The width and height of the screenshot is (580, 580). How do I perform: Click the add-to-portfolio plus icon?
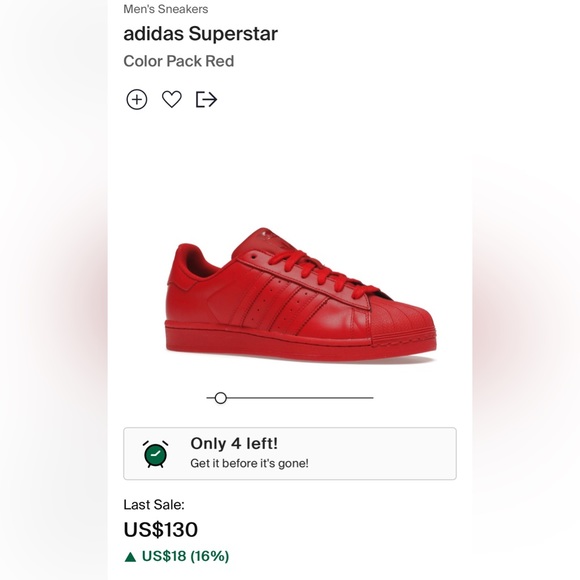click(137, 100)
